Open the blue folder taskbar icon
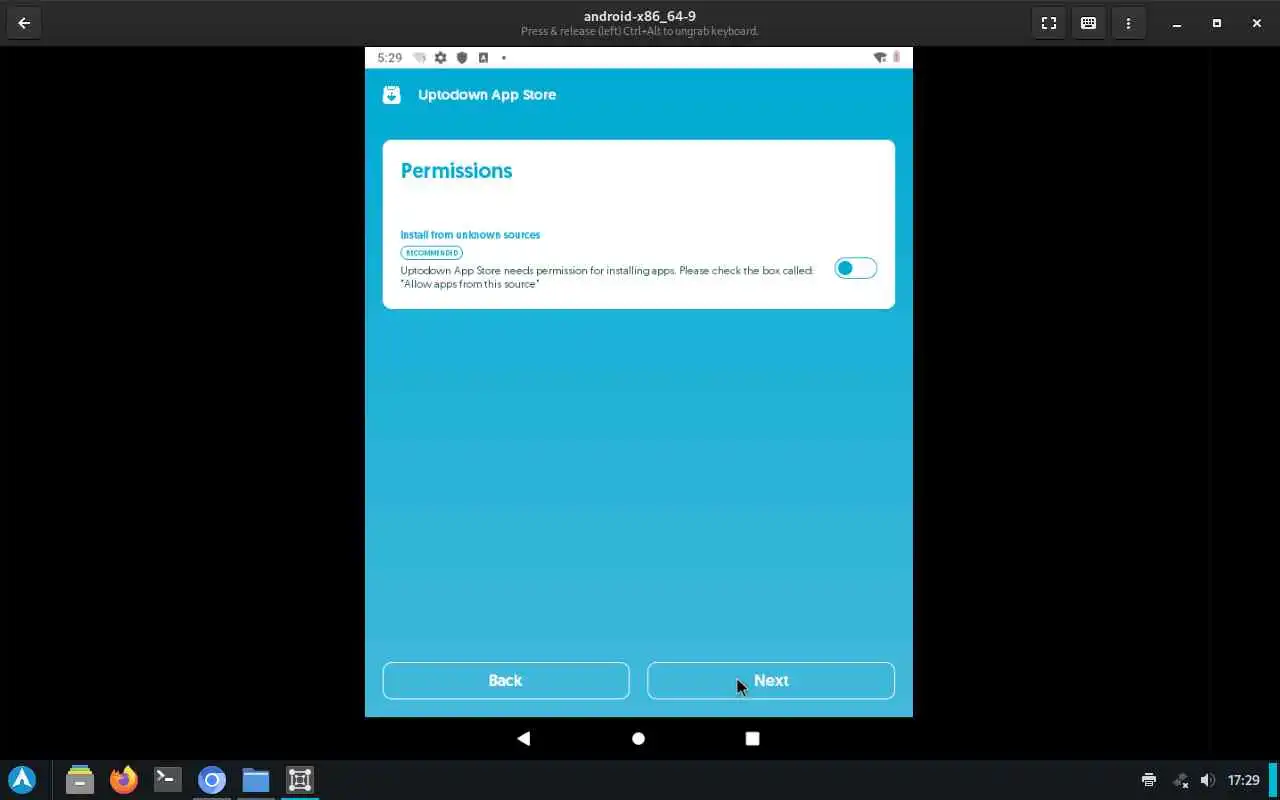Image resolution: width=1280 pixels, height=800 pixels. click(x=256, y=780)
